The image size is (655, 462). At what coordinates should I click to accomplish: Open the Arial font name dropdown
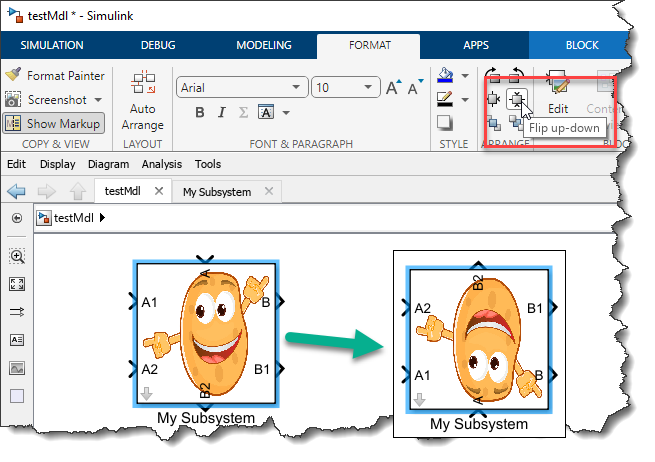point(242,88)
